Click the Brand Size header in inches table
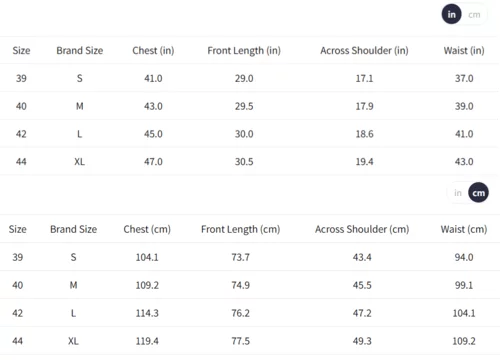The image size is (500, 360). coord(80,51)
